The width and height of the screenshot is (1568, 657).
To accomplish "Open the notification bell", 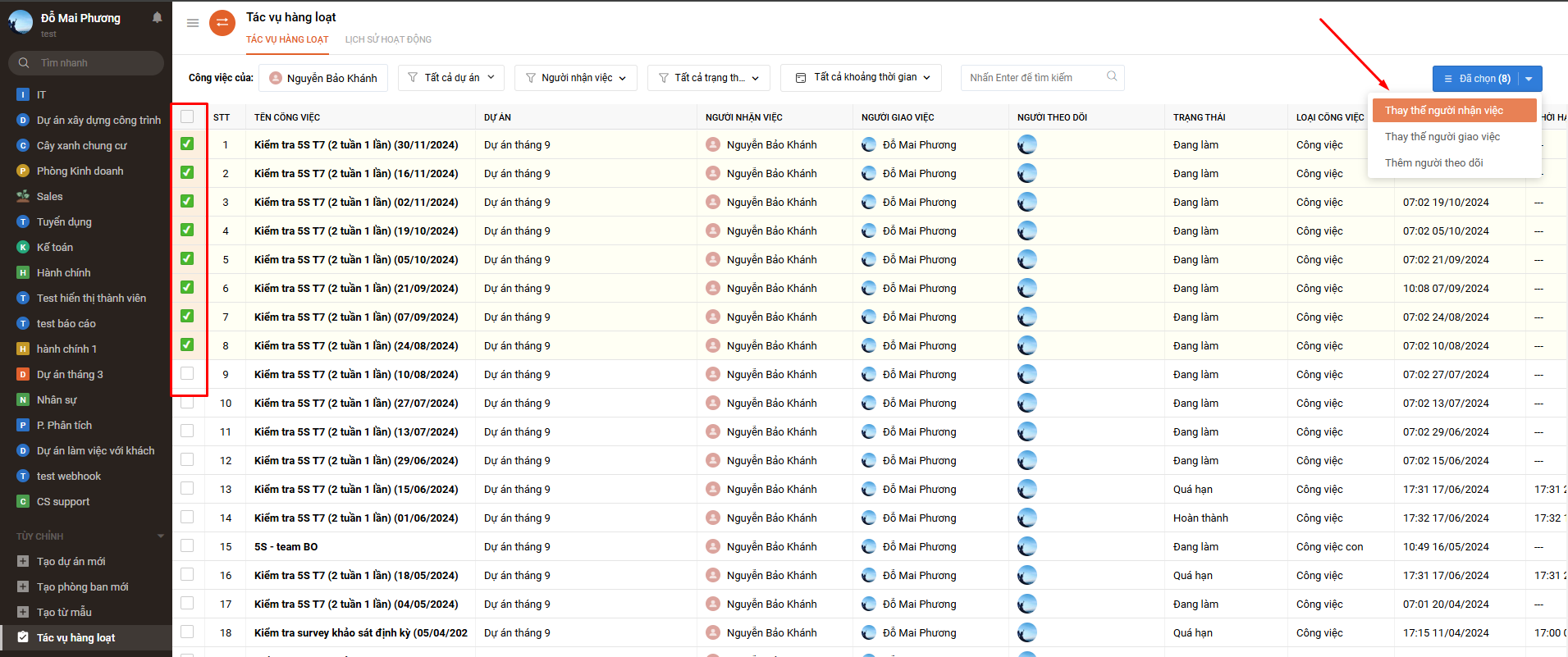I will [x=157, y=17].
